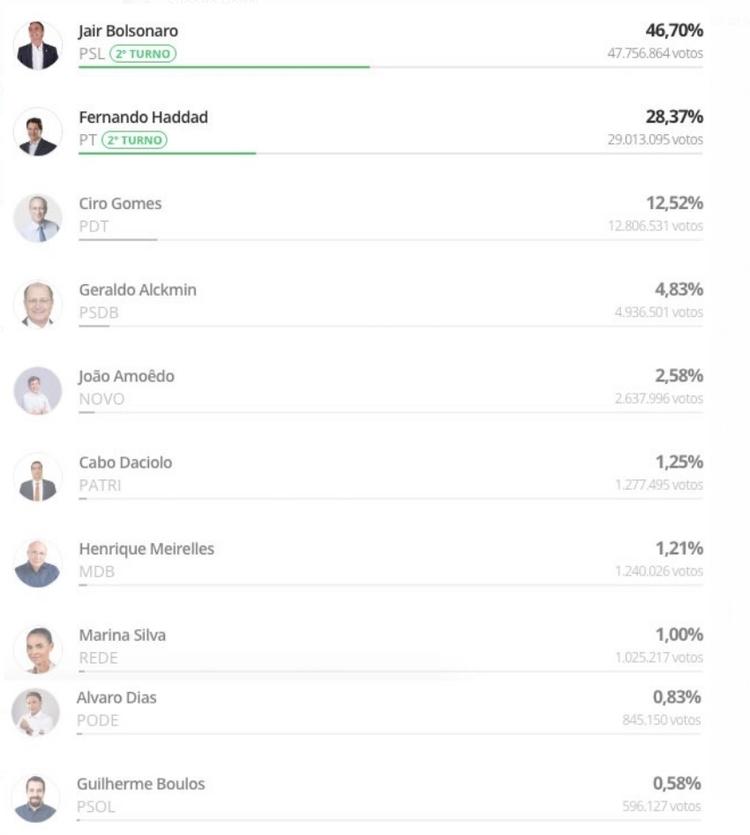Image resolution: width=750 pixels, height=835 pixels.
Task: Click Haddad's green vote progress bar
Action: (x=167, y=153)
